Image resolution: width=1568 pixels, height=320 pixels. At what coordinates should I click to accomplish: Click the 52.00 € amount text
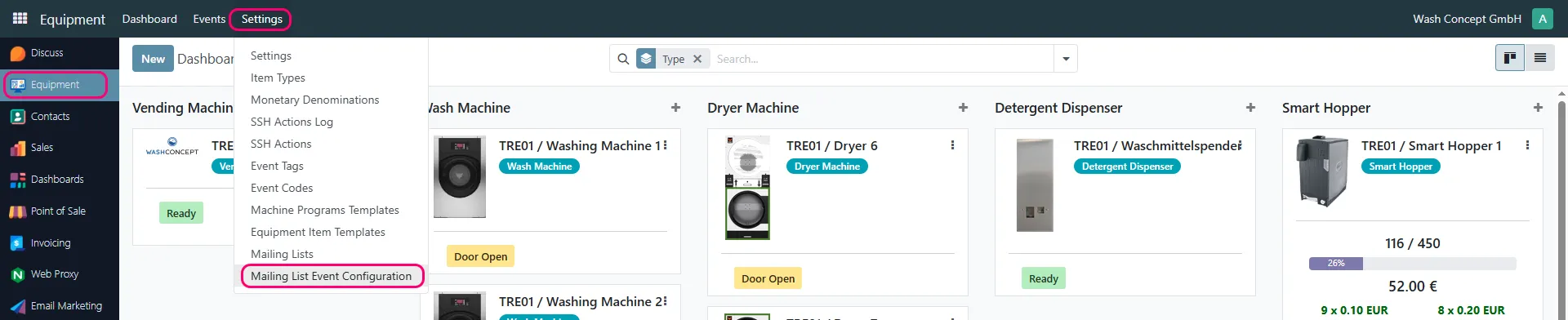pyautogui.click(x=1413, y=287)
